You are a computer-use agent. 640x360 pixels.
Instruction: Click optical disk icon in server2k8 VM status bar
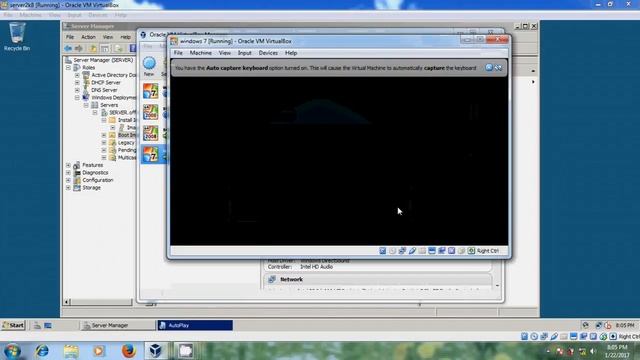click(534, 336)
